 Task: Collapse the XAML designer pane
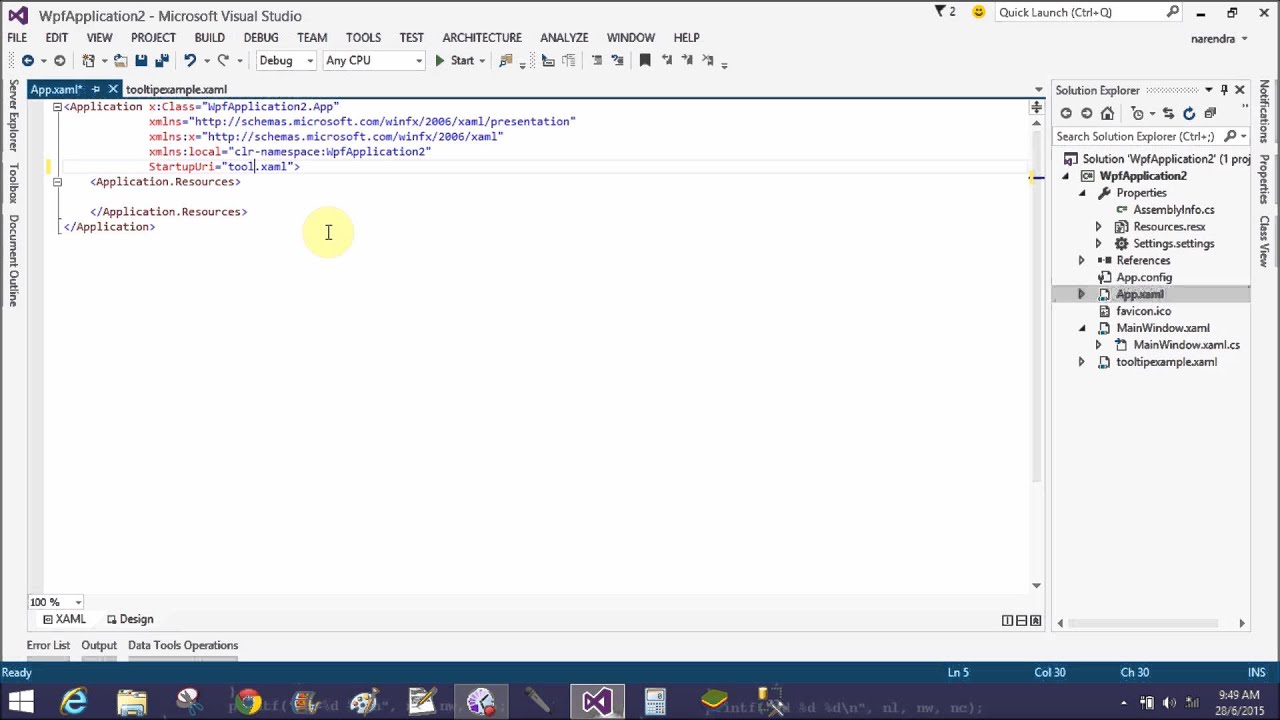pos(1035,620)
